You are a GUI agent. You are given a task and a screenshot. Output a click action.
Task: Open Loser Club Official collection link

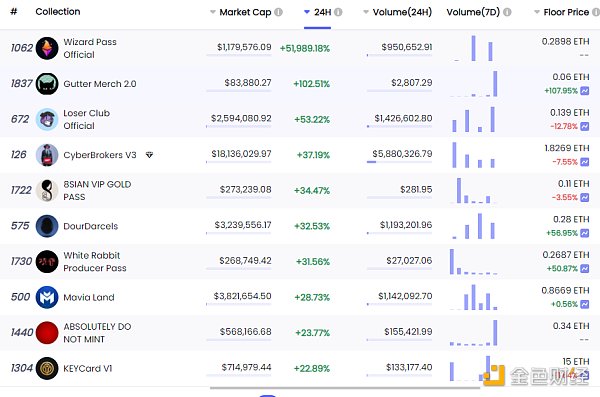(x=86, y=119)
